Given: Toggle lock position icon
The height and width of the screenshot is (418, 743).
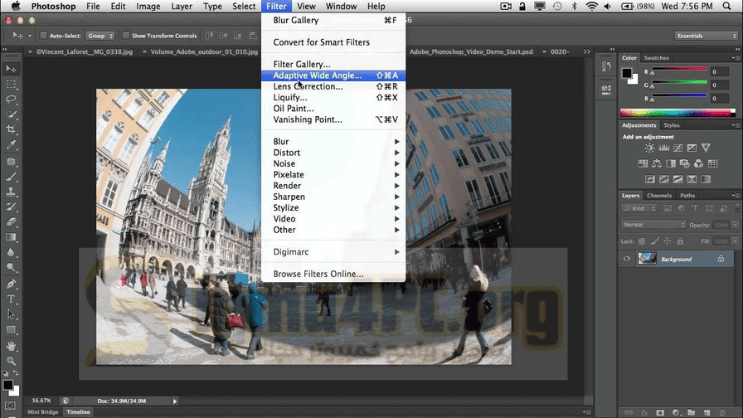Looking at the screenshot, I should tap(667, 241).
